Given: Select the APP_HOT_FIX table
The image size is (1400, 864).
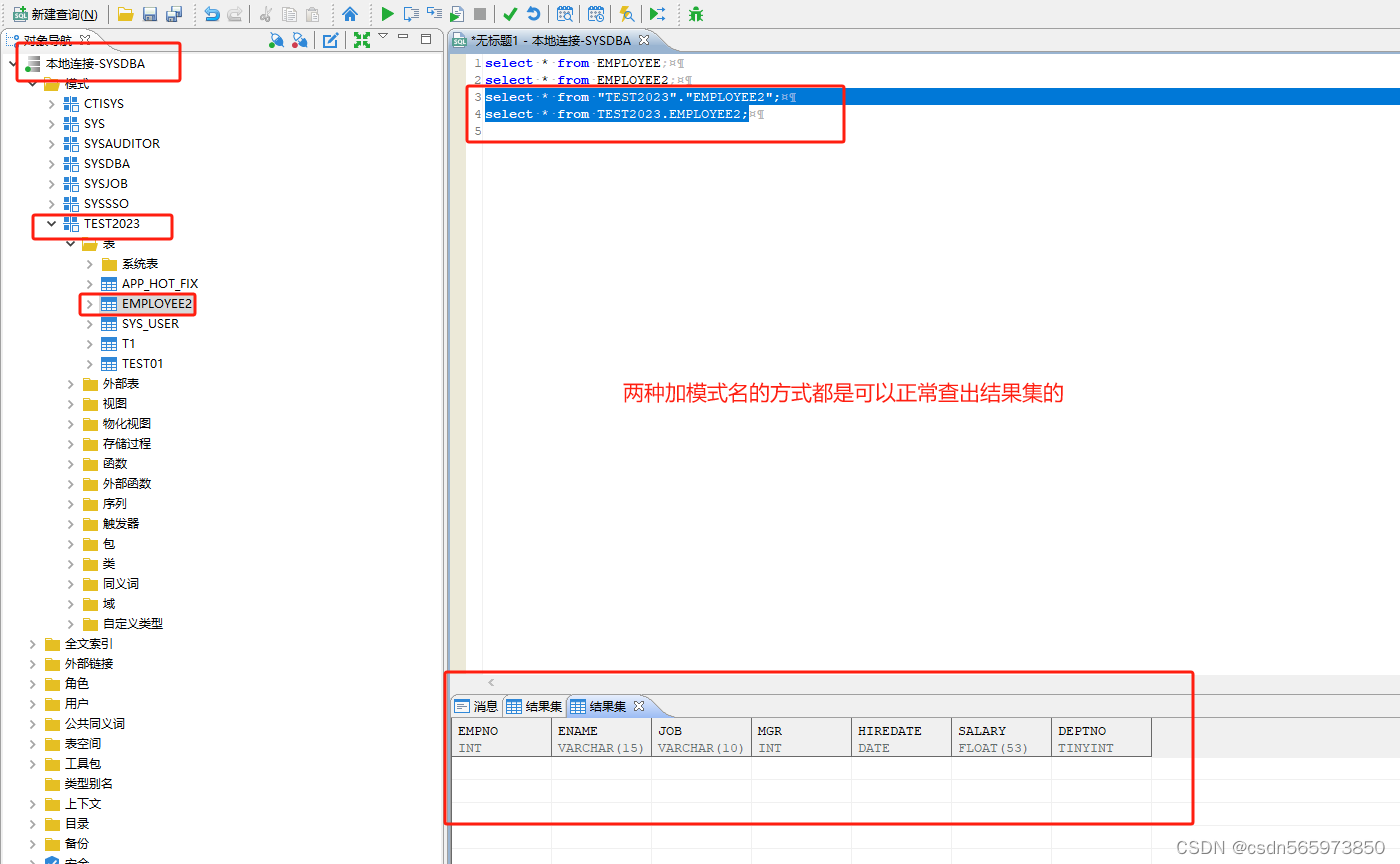Looking at the screenshot, I should (x=160, y=284).
